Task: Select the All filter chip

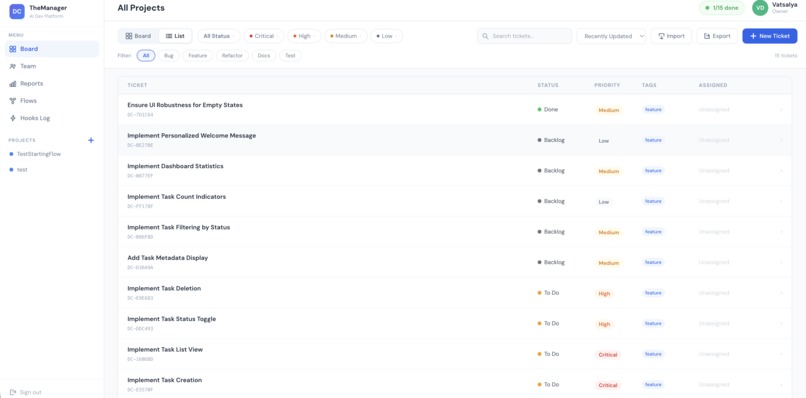Action: (146, 56)
